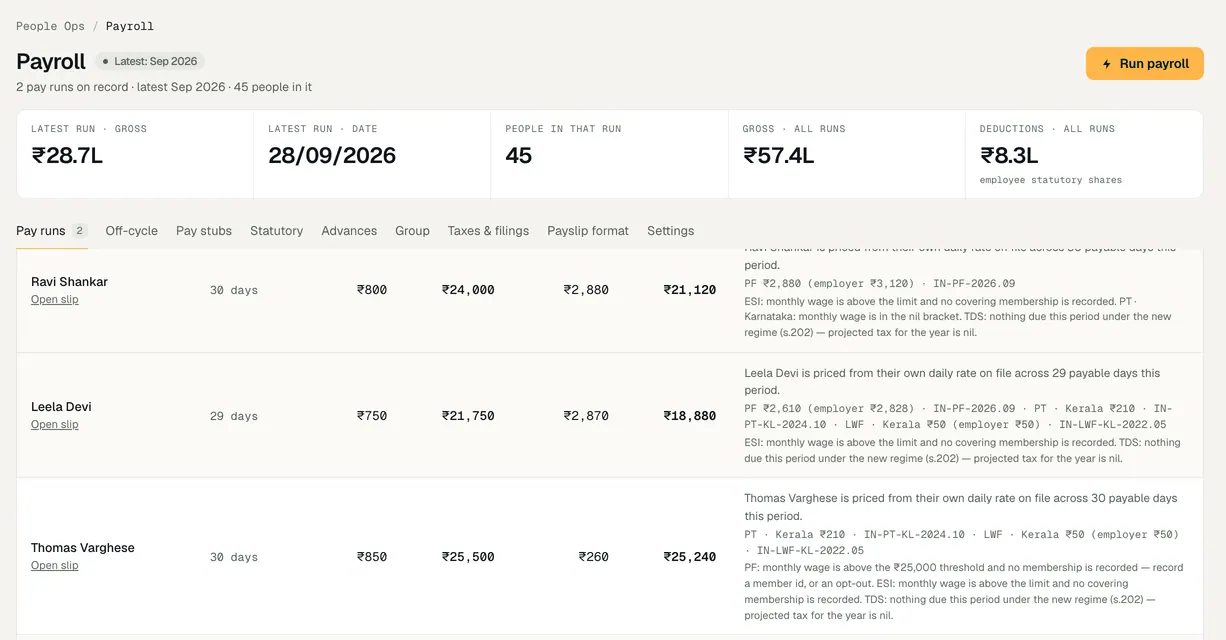The image size is (1226, 640).
Task: Click the "2 pay runs on record" summary line
Action: click(164, 87)
